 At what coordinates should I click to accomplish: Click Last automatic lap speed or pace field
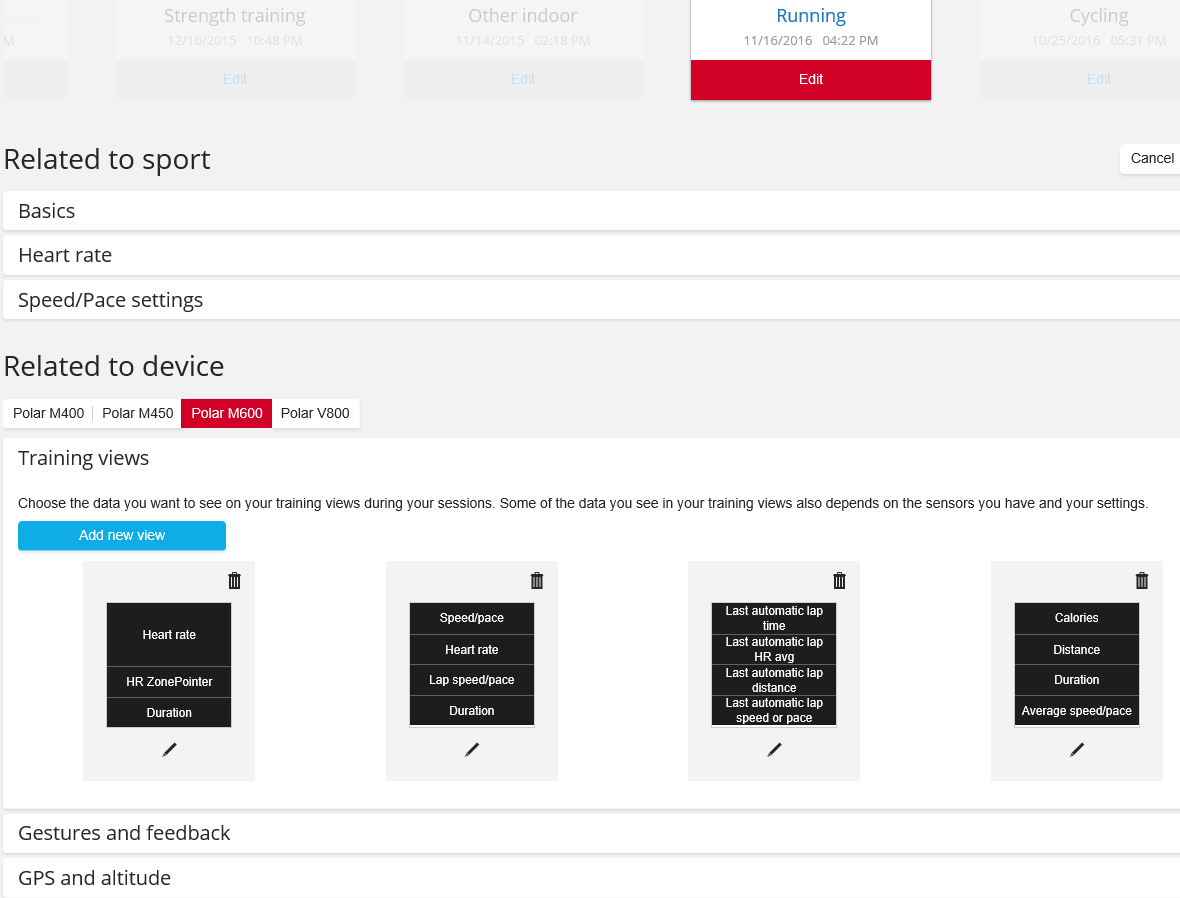pos(774,711)
